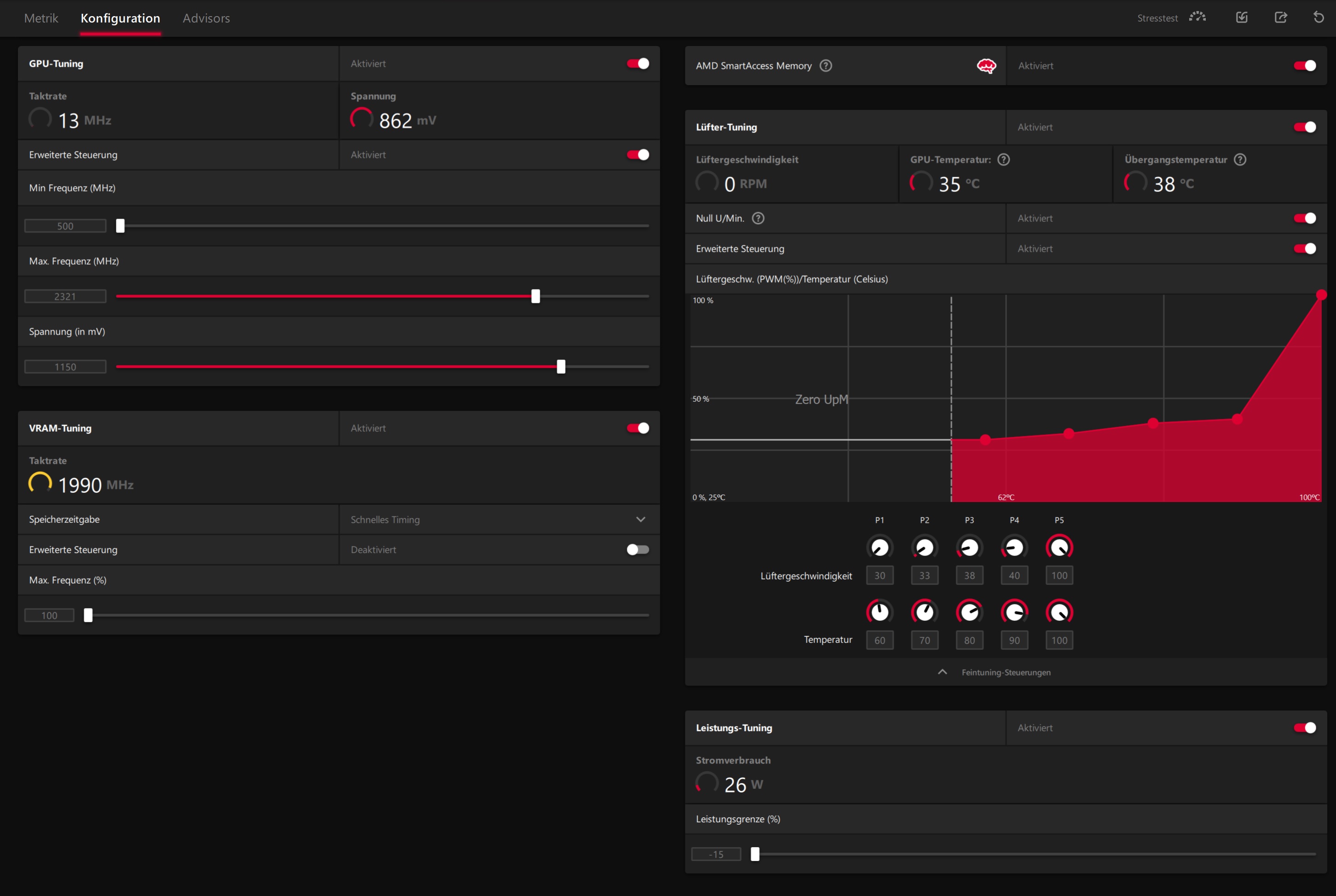The width and height of the screenshot is (1336, 896).
Task: Select the Konfiguration tab
Action: coord(121,18)
